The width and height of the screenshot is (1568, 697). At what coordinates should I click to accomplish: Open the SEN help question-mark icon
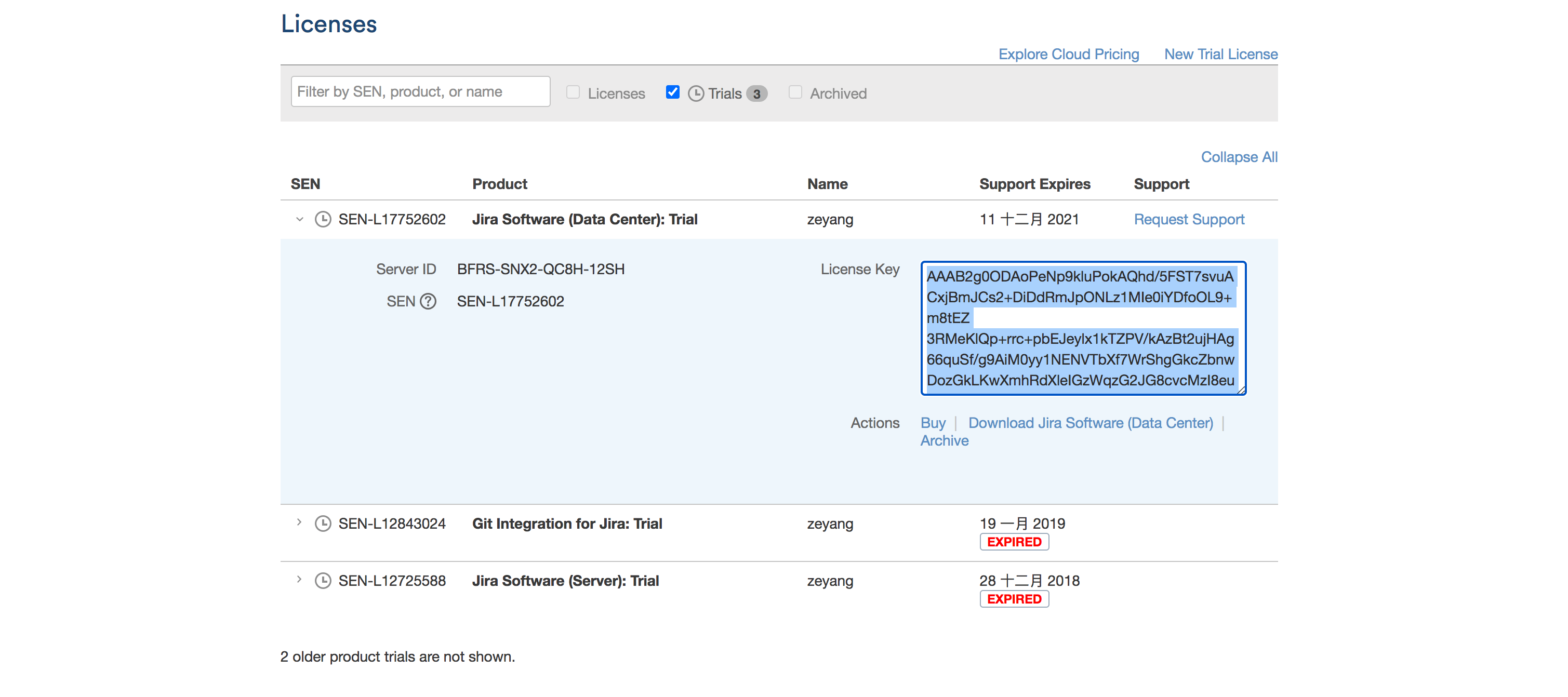point(429,301)
